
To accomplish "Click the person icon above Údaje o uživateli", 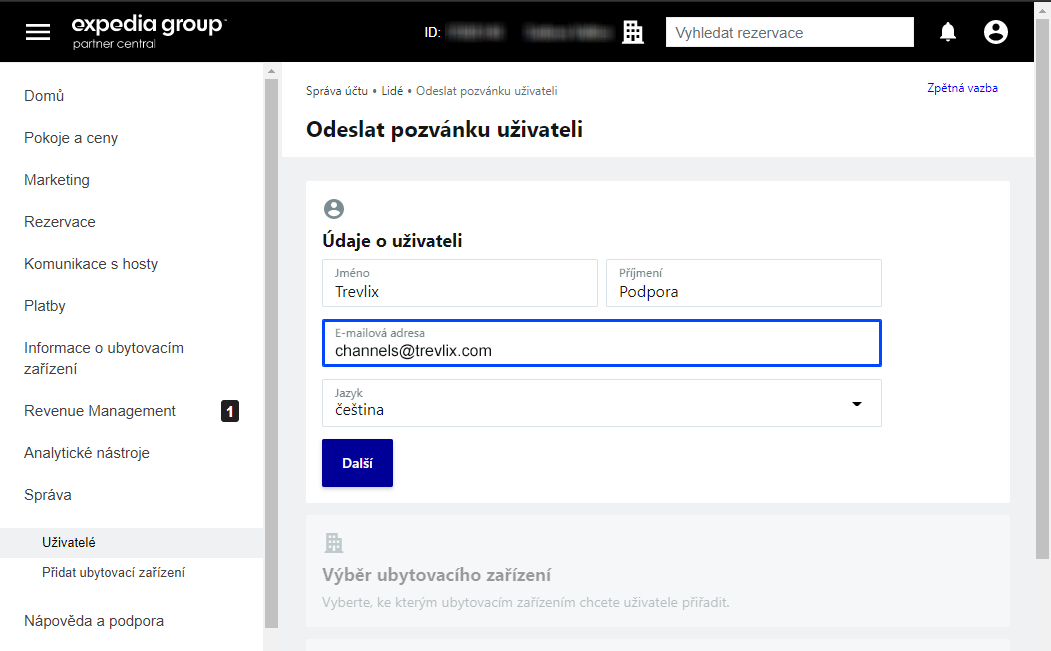I will [334, 210].
